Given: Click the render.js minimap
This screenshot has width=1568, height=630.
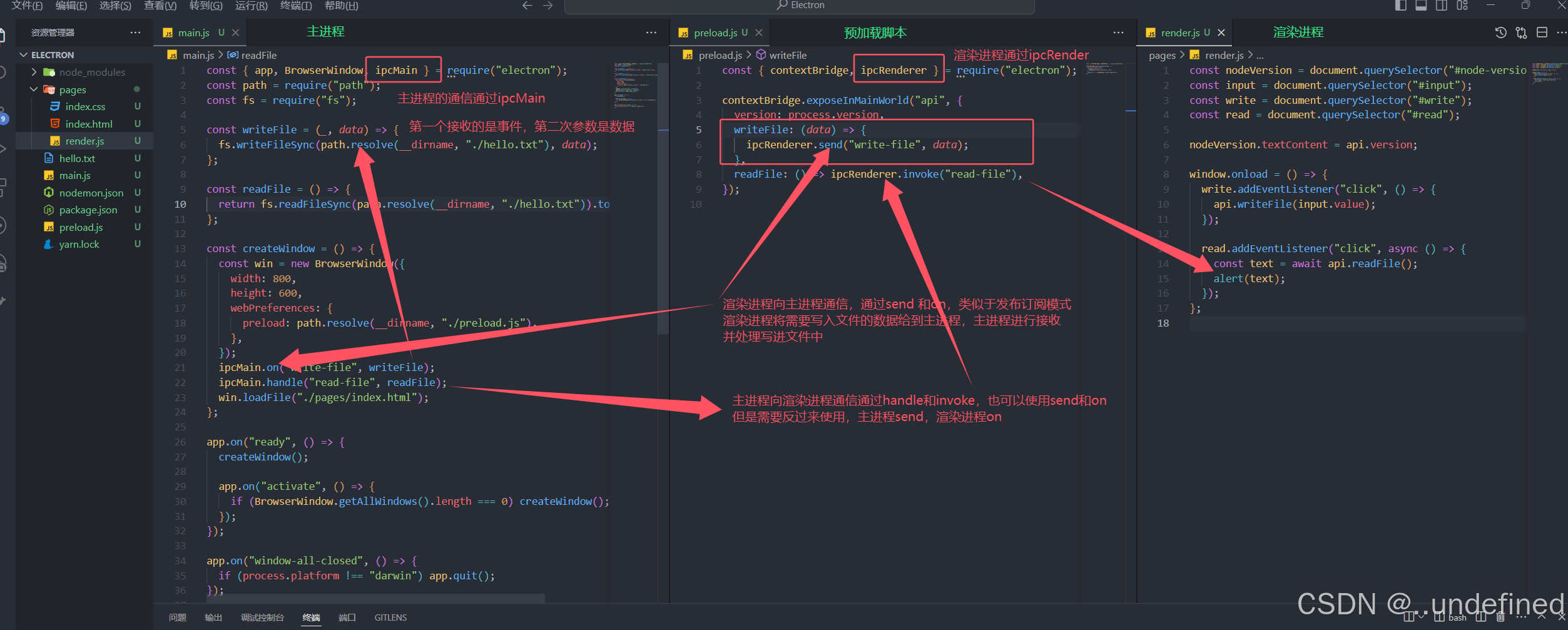Looking at the screenshot, I should (1549, 73).
